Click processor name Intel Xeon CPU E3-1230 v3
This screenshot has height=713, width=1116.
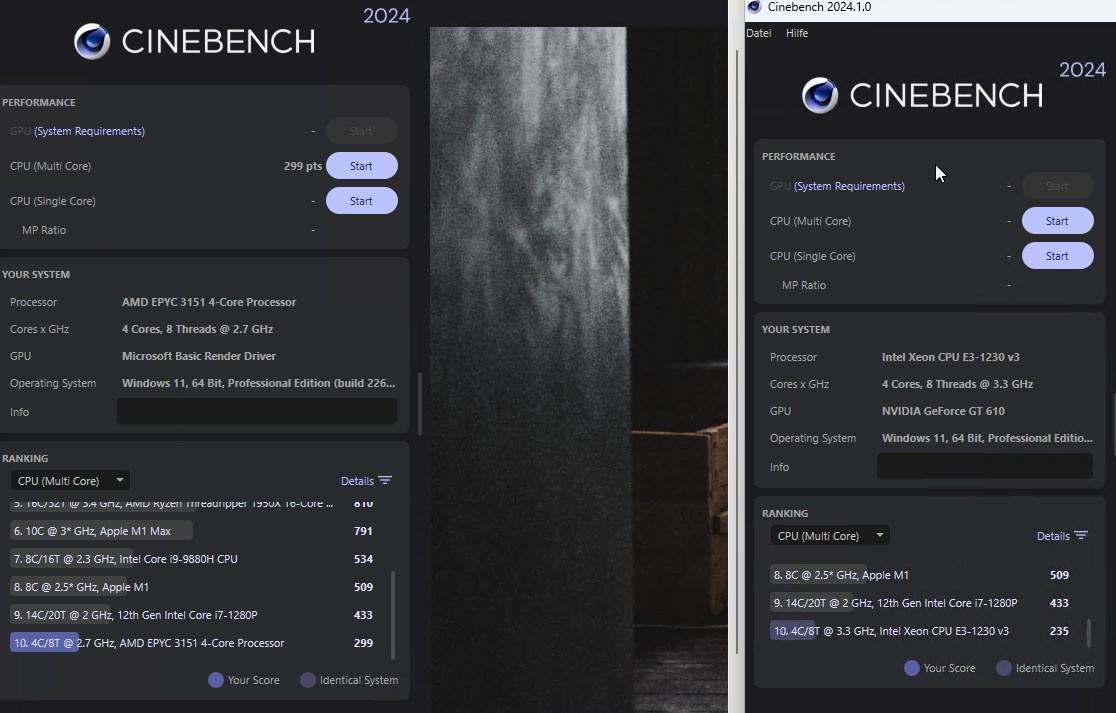tap(950, 356)
